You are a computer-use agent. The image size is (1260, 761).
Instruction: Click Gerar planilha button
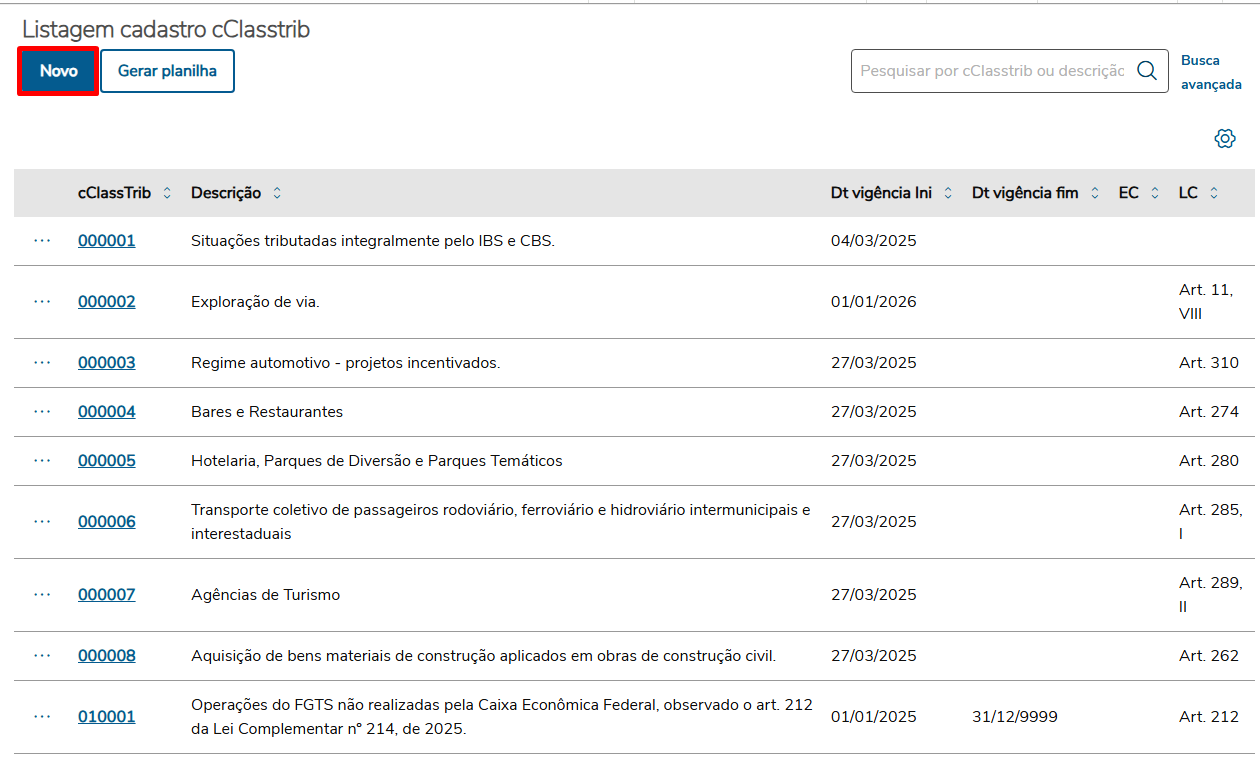[167, 71]
